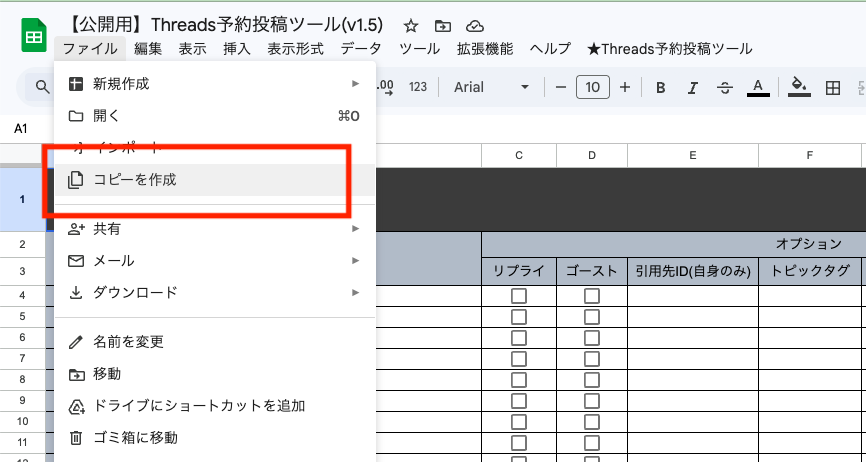This screenshot has width=866, height=462.
Task: Open the borders tool
Action: pyautogui.click(x=832, y=88)
